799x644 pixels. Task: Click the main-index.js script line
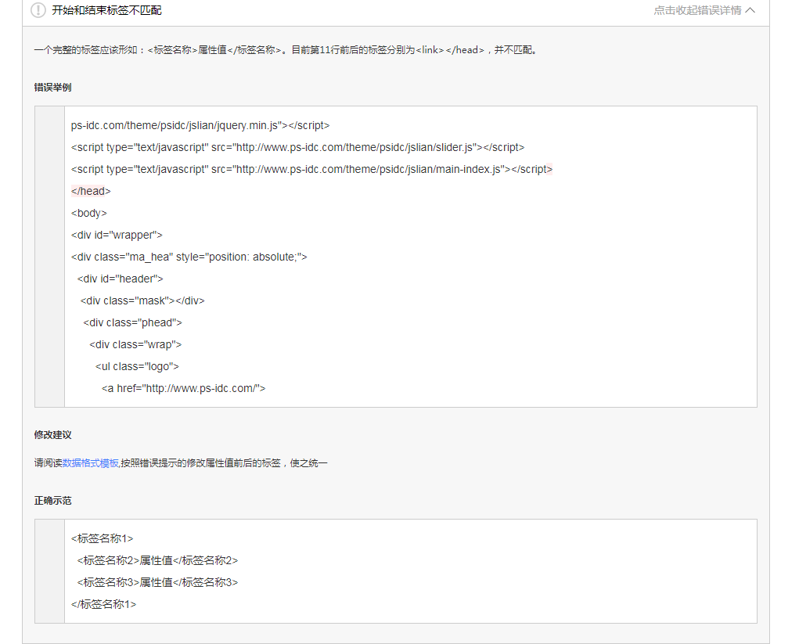pos(312,169)
